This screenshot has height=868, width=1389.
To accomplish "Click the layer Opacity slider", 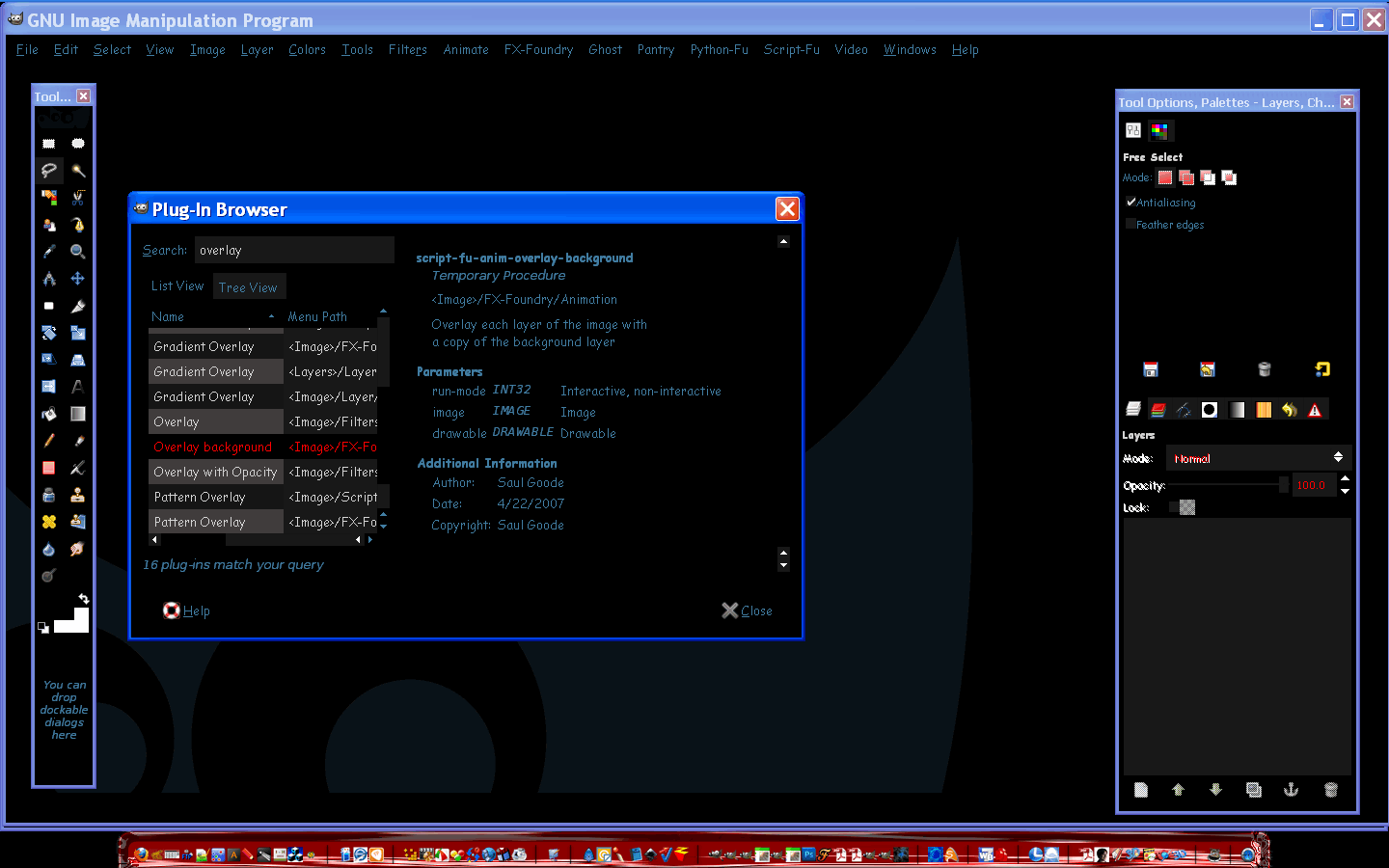I will point(1229,485).
